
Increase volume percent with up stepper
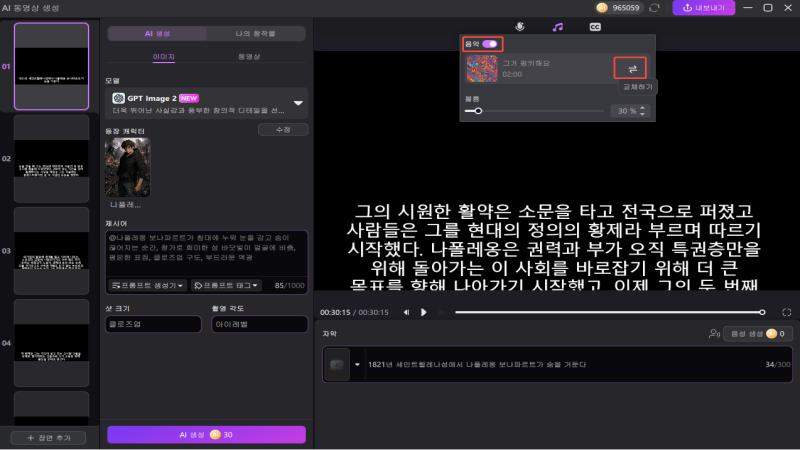pyautogui.click(x=642, y=108)
